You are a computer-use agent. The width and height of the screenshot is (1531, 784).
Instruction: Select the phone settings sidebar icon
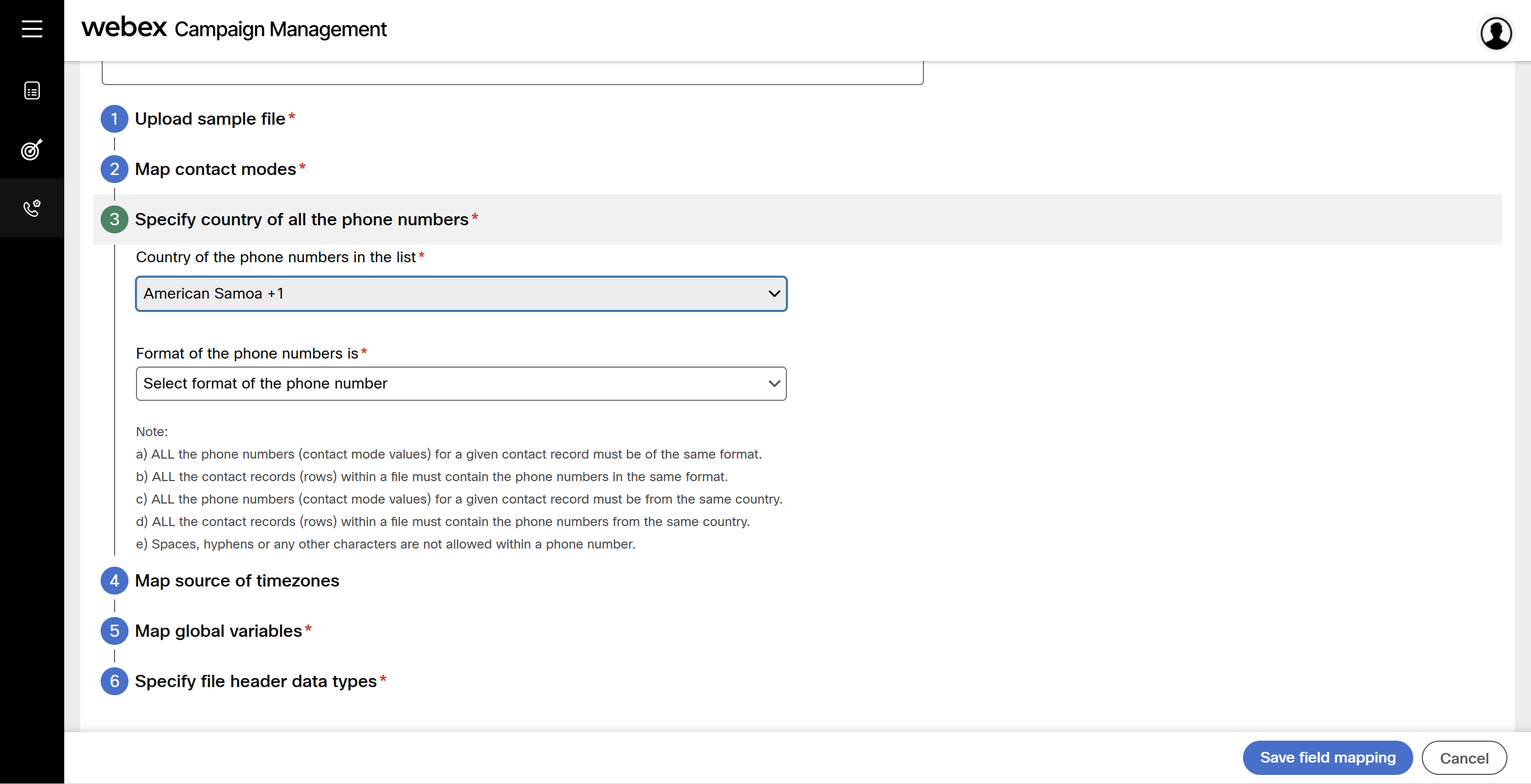click(x=32, y=208)
